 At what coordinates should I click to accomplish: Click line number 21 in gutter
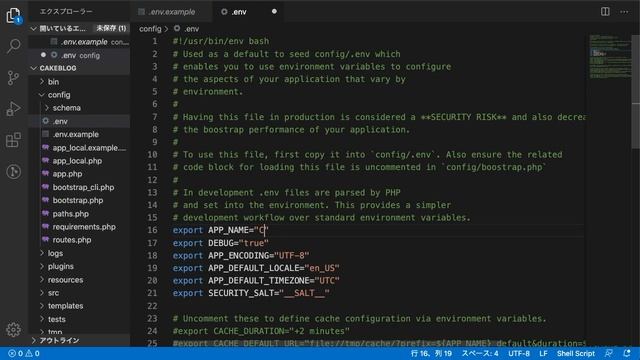tap(152, 293)
